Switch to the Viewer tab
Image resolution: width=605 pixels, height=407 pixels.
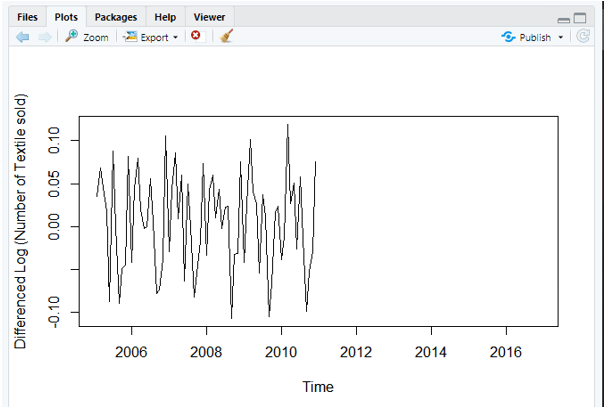(x=209, y=17)
